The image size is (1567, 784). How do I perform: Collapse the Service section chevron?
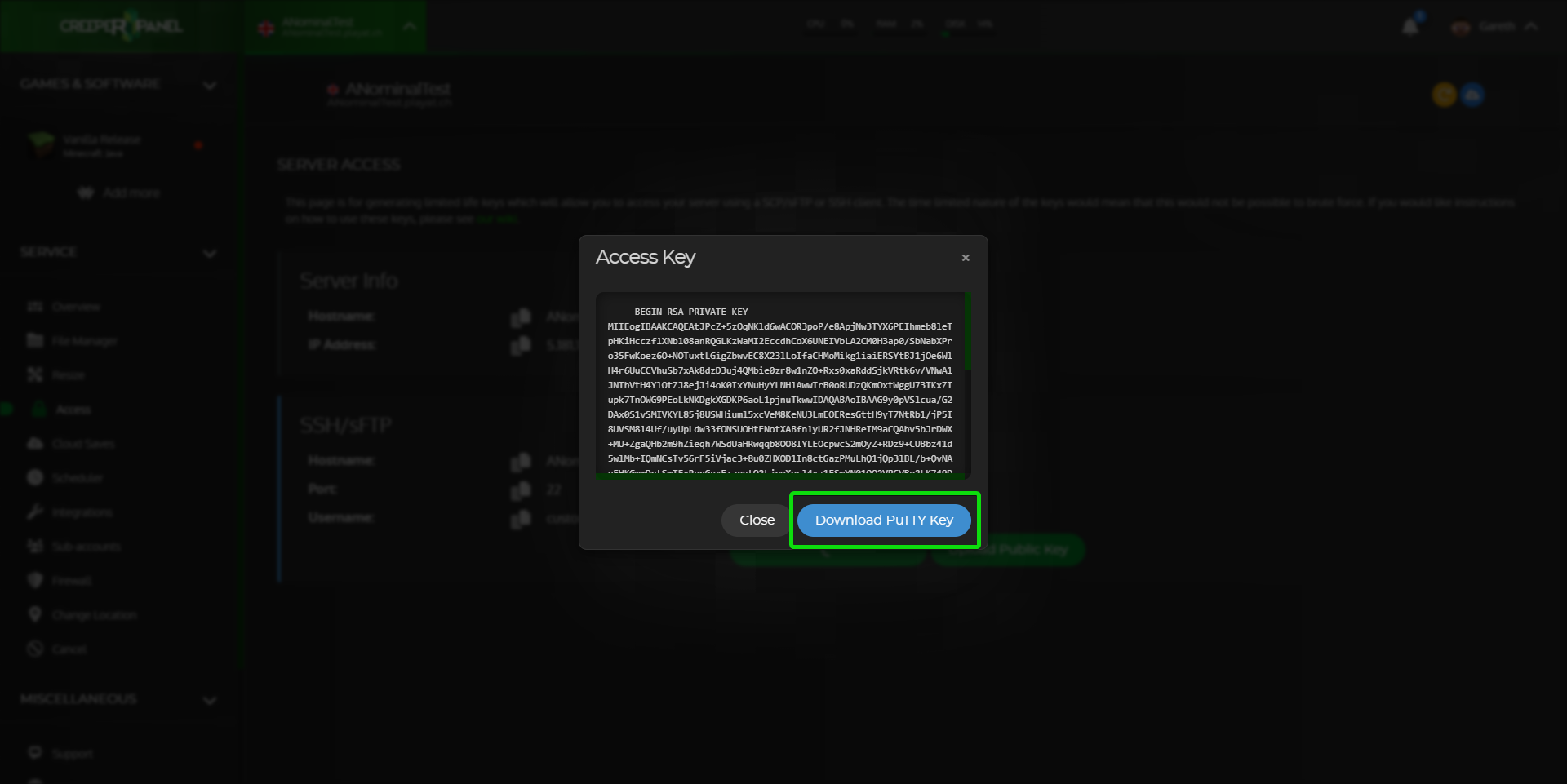coord(210,253)
